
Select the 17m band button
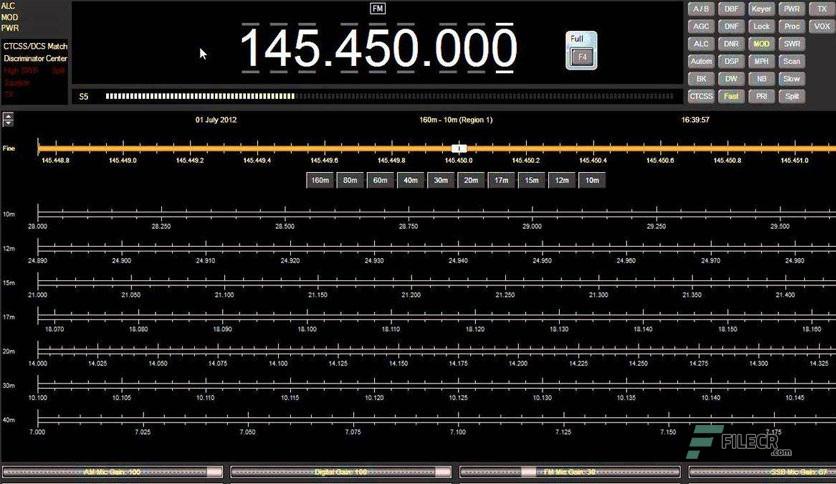(501, 180)
